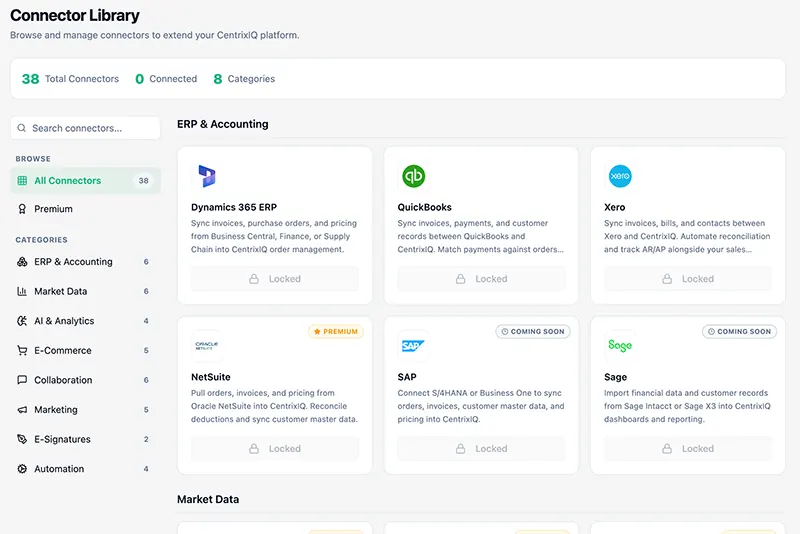Click the lock icon on the NetSuite card
The width and height of the screenshot is (800, 534).
coord(254,449)
